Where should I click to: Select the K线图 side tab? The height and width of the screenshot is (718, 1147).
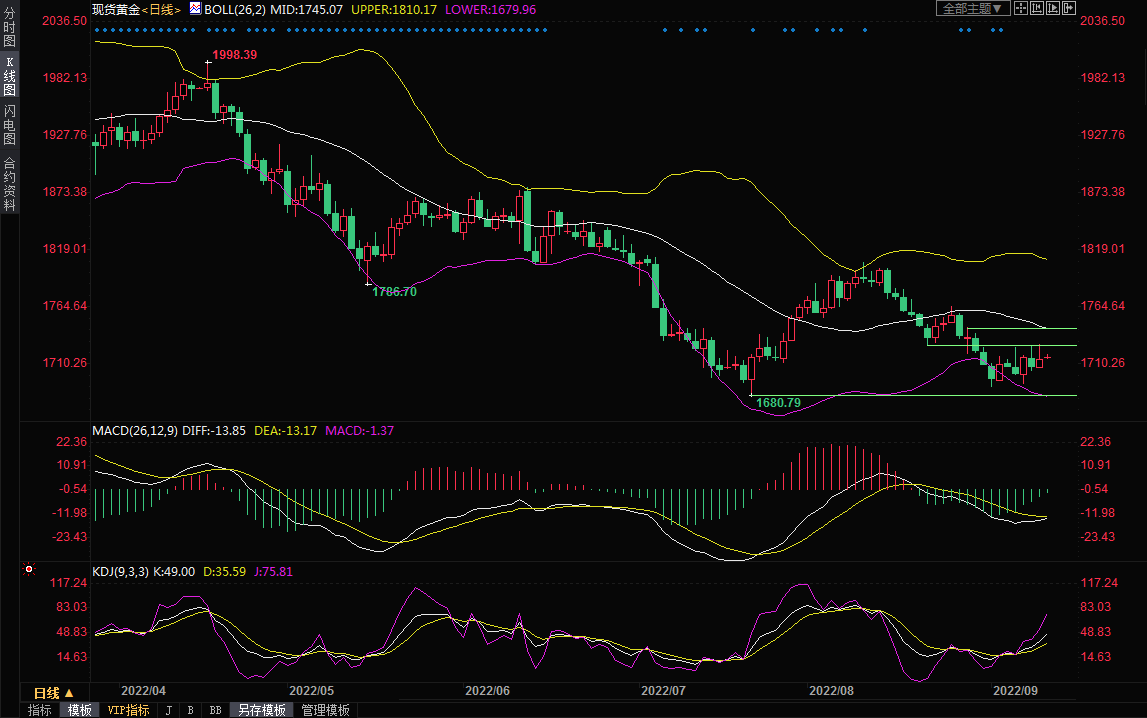tap(9, 77)
